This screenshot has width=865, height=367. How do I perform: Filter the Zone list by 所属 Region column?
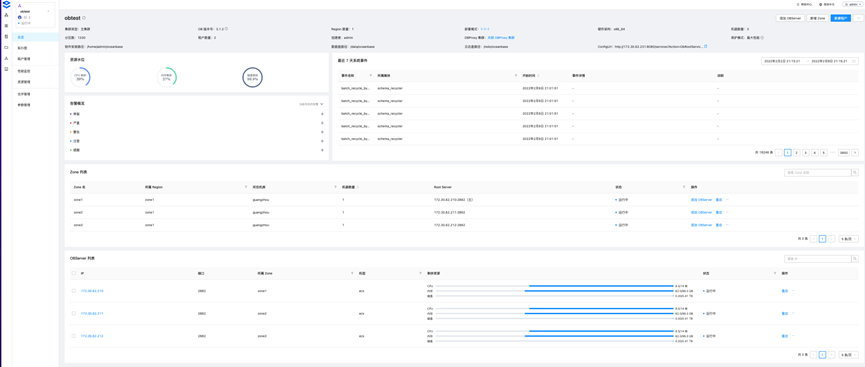(246, 187)
